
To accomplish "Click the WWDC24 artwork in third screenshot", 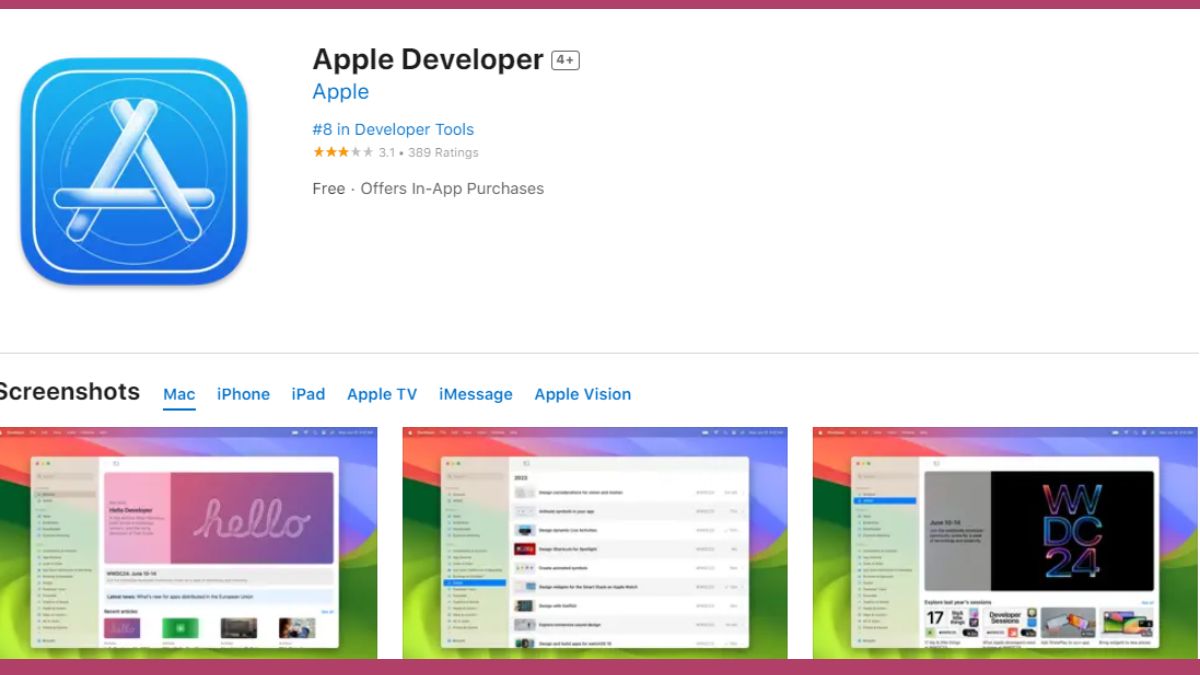I will pos(1072,530).
